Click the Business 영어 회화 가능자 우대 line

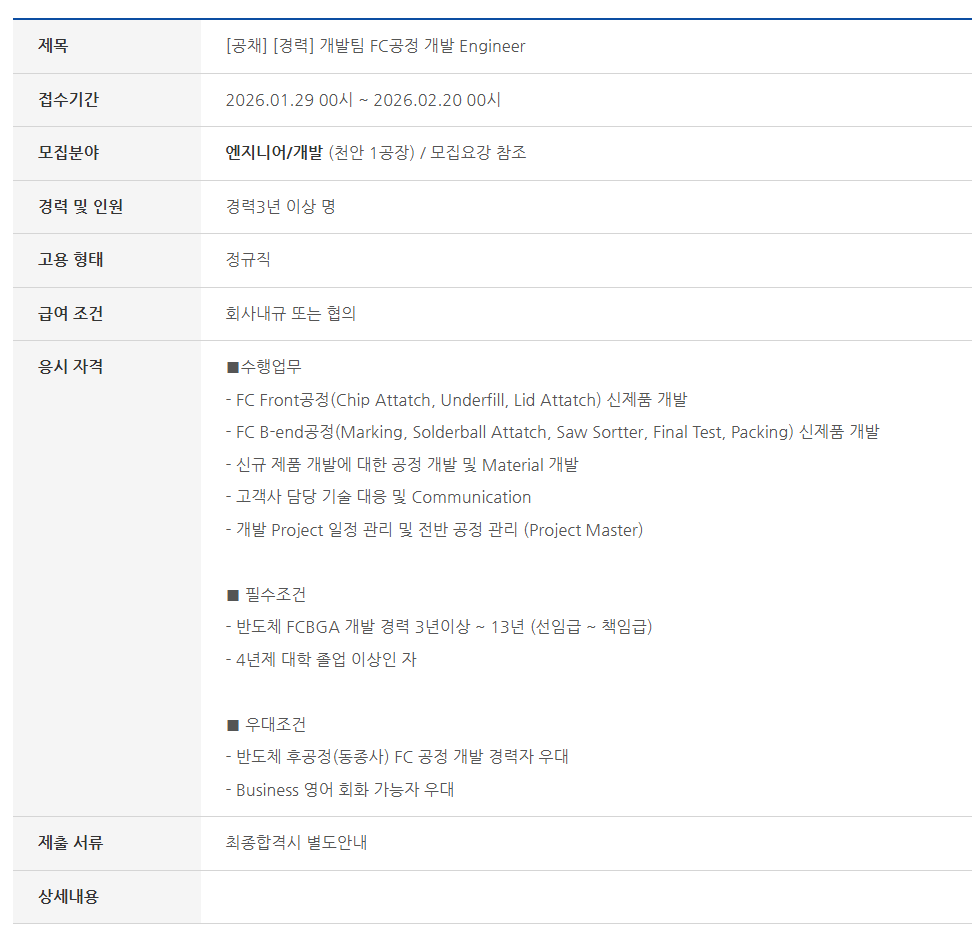[340, 790]
